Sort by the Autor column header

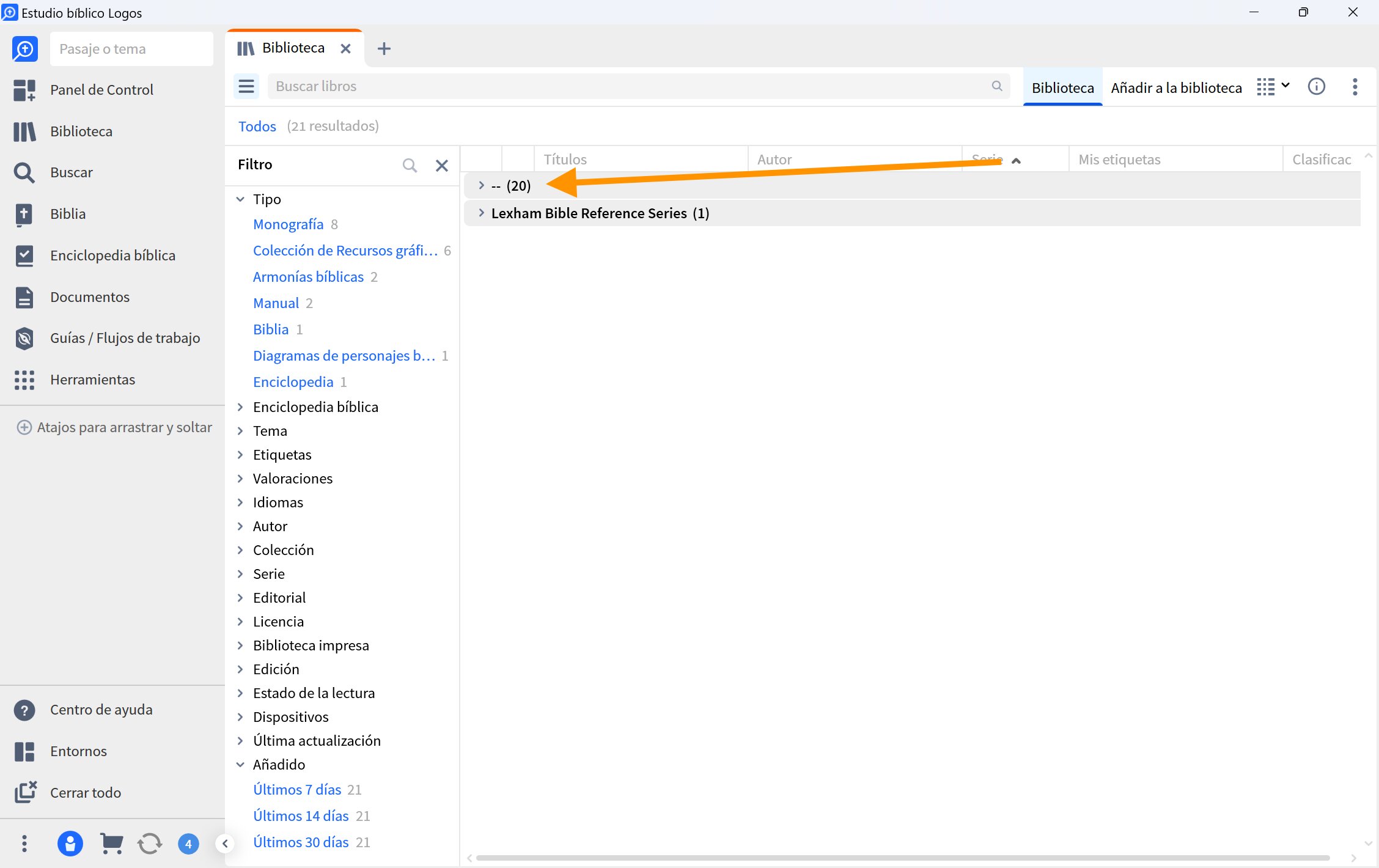pyautogui.click(x=855, y=160)
